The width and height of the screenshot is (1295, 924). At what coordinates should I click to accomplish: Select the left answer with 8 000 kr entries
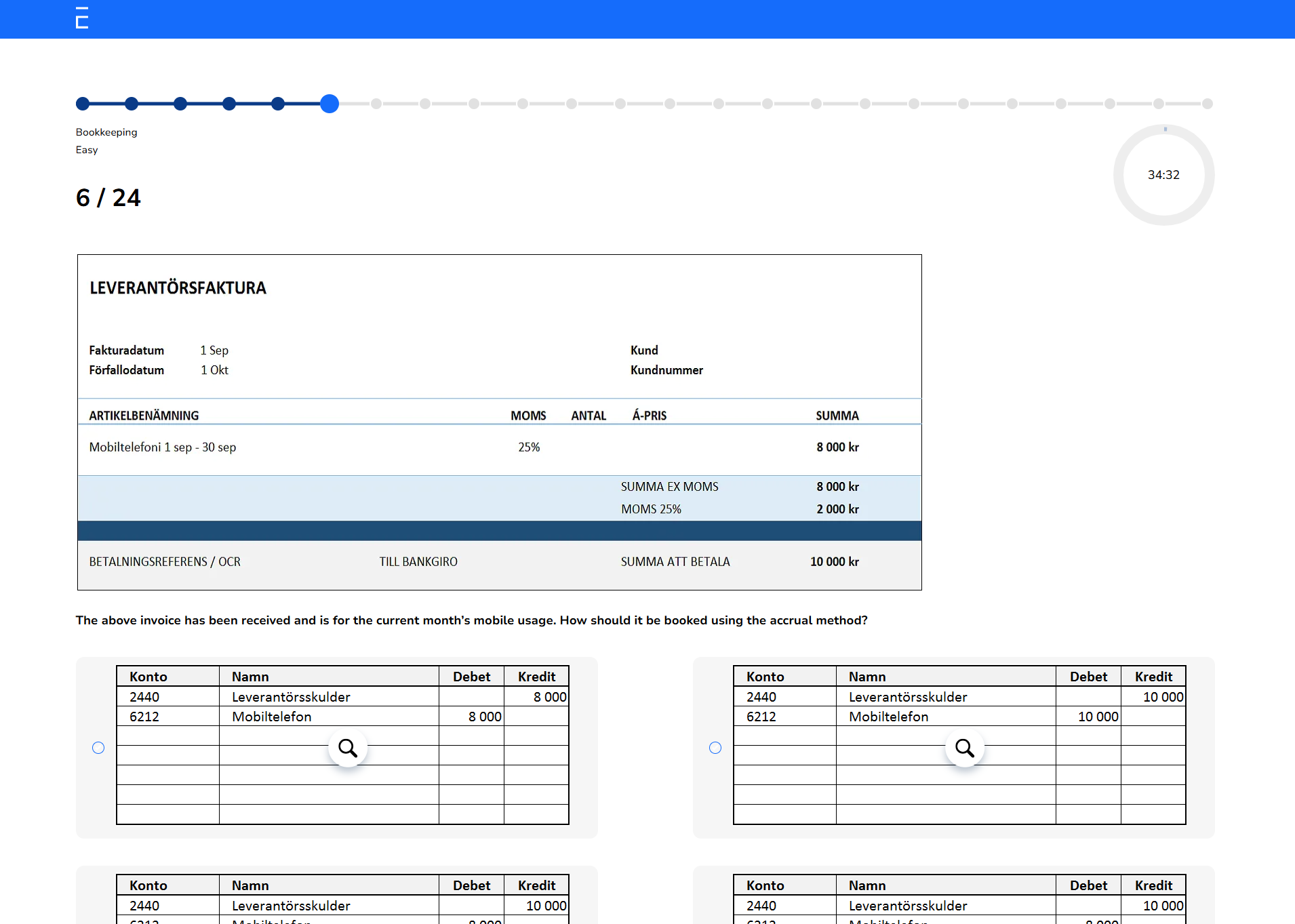pos(98,748)
